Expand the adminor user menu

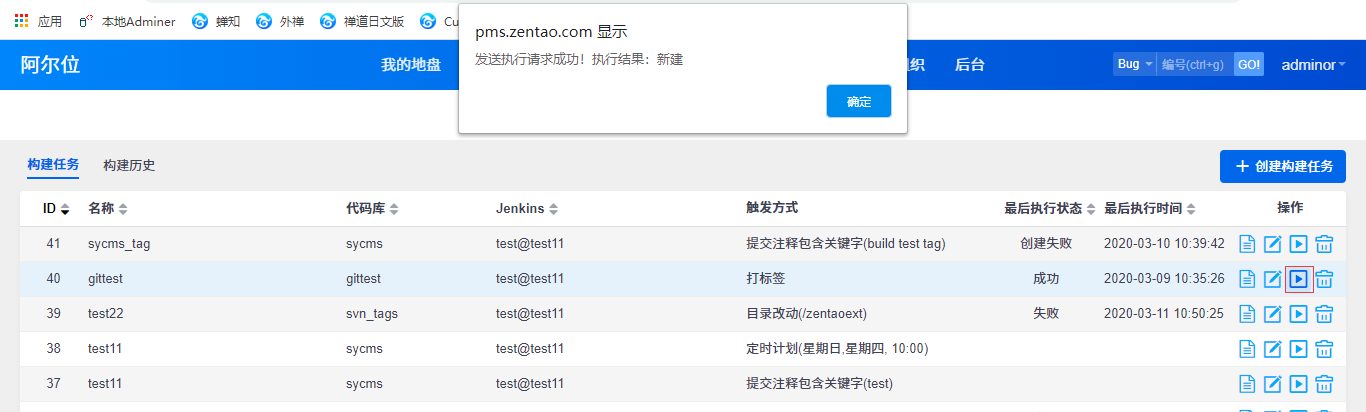(x=1313, y=65)
